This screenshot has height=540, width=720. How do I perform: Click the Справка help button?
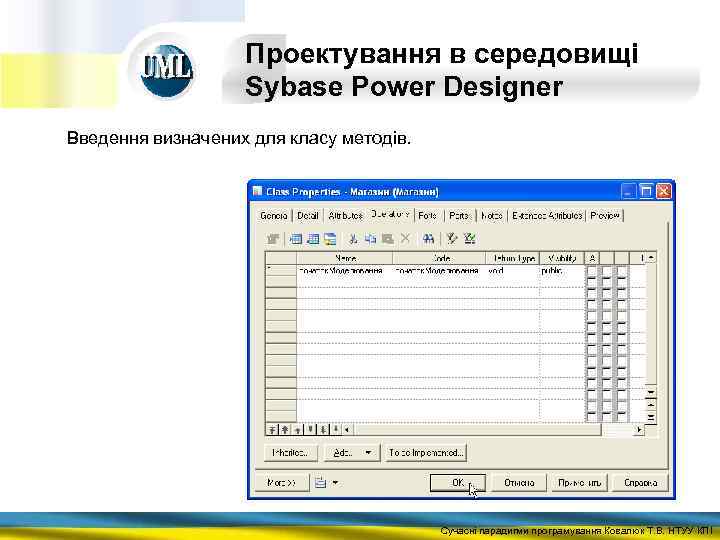[641, 483]
